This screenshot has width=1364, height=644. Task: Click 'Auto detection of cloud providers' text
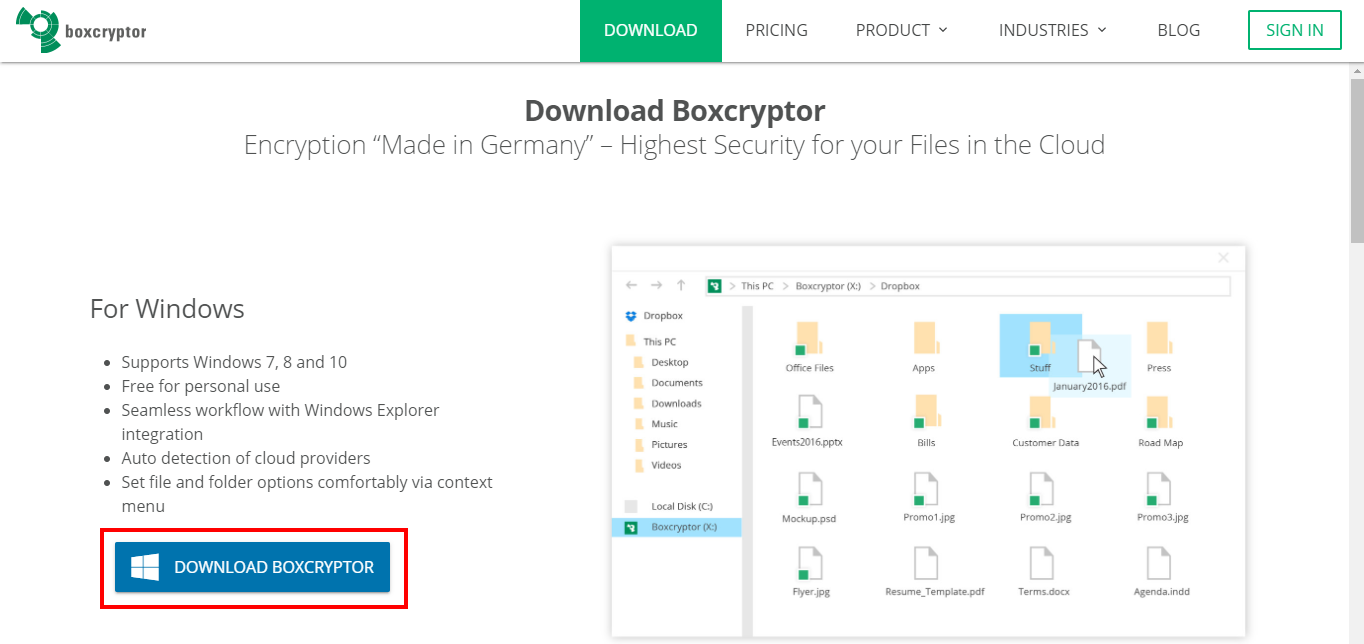tap(246, 458)
